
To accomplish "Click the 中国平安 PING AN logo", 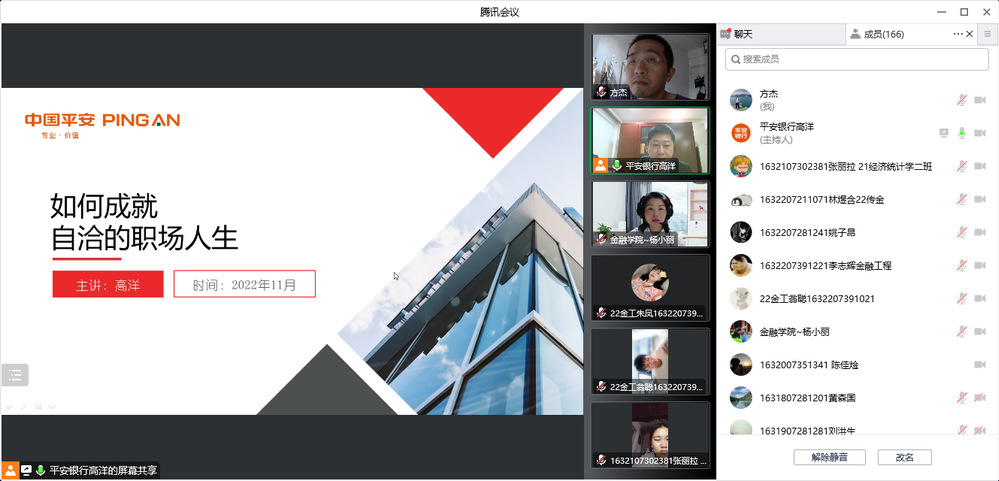I will tap(103, 120).
